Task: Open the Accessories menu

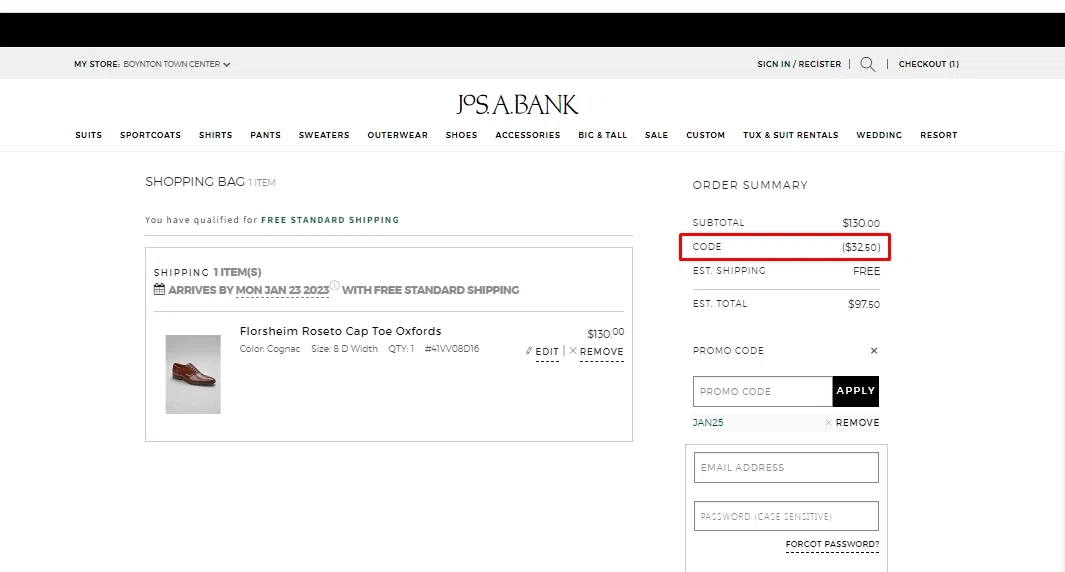Action: click(x=527, y=135)
